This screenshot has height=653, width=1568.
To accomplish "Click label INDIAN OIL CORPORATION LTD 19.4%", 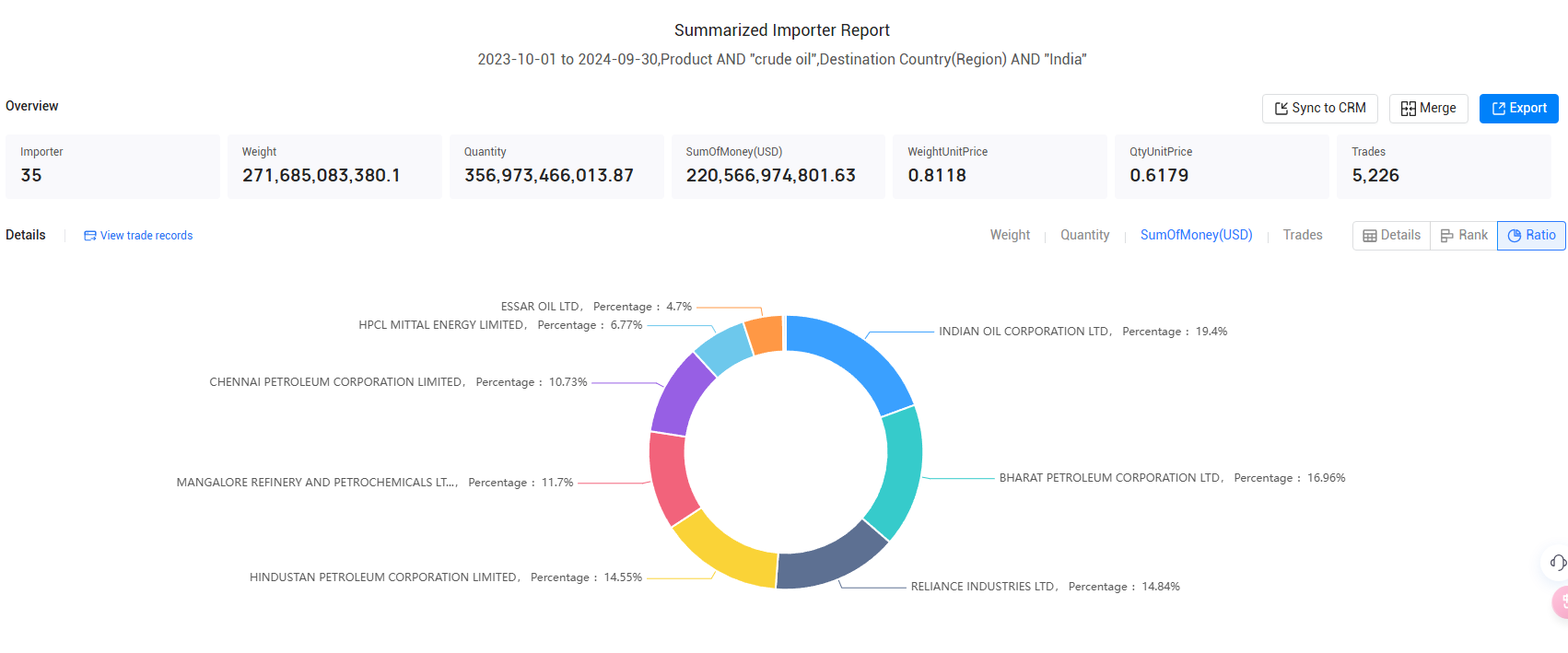I will coord(1082,332).
